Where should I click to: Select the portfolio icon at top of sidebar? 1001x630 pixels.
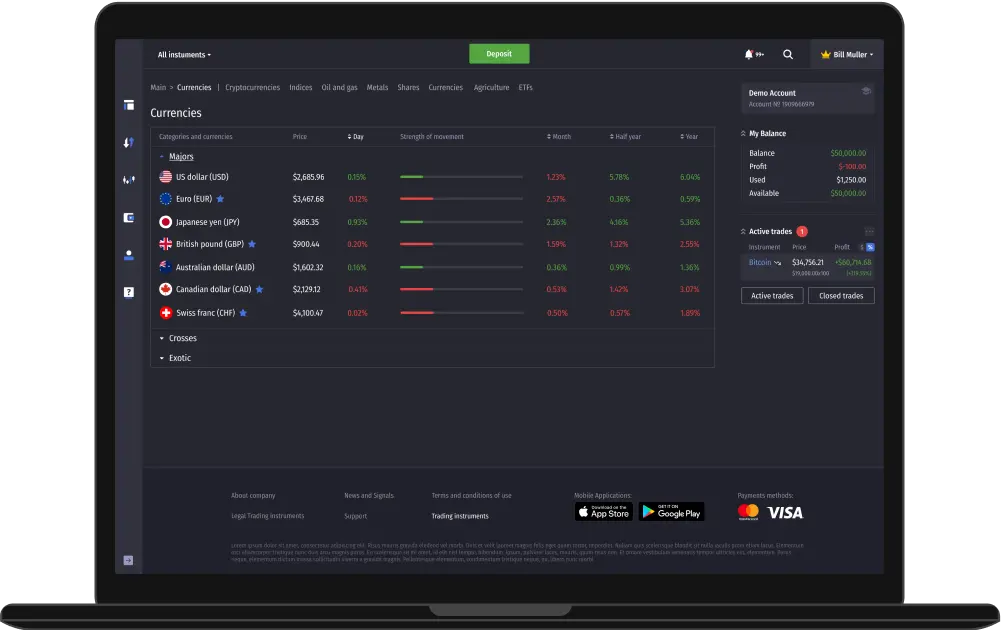[x=128, y=105]
